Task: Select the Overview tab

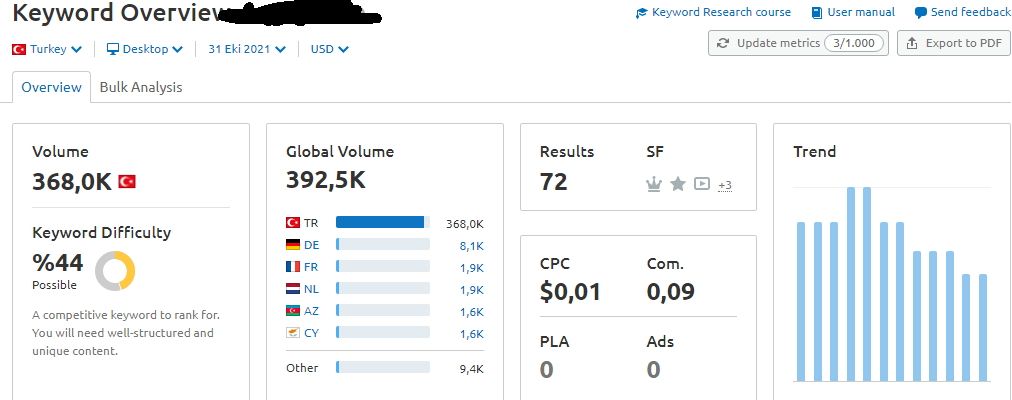Action: tap(52, 87)
